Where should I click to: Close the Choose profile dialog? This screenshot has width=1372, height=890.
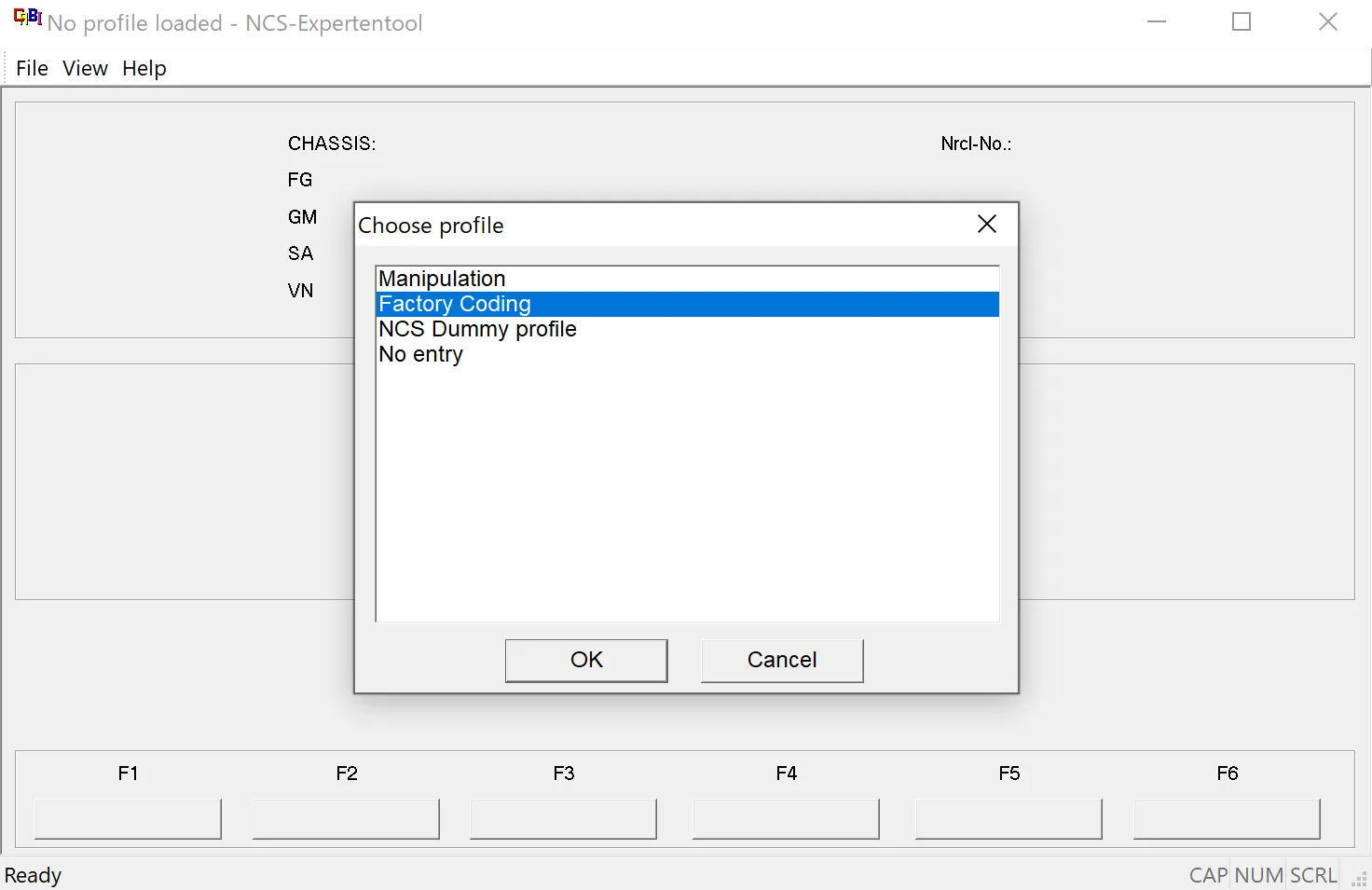[987, 224]
